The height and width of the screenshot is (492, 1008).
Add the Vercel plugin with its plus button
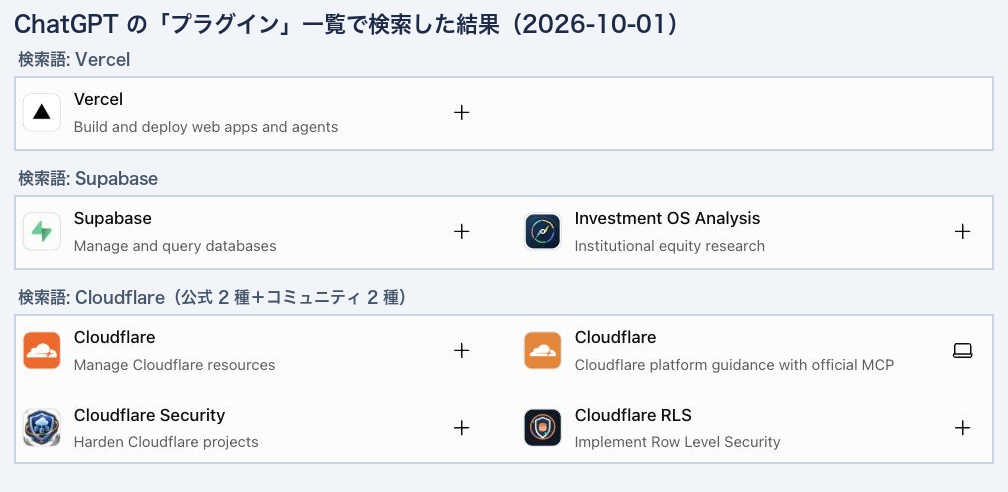[462, 113]
